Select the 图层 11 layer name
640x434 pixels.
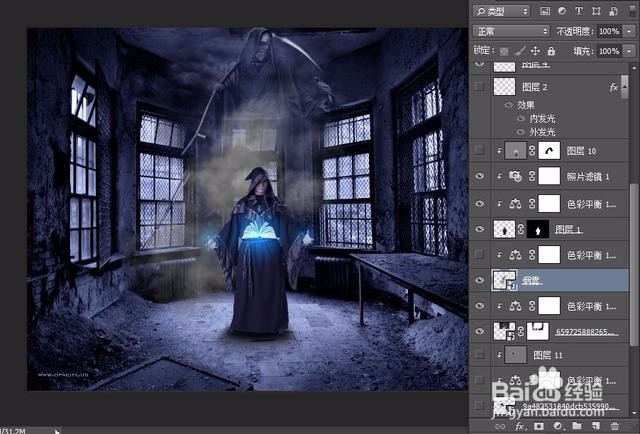pyautogui.click(x=548, y=355)
